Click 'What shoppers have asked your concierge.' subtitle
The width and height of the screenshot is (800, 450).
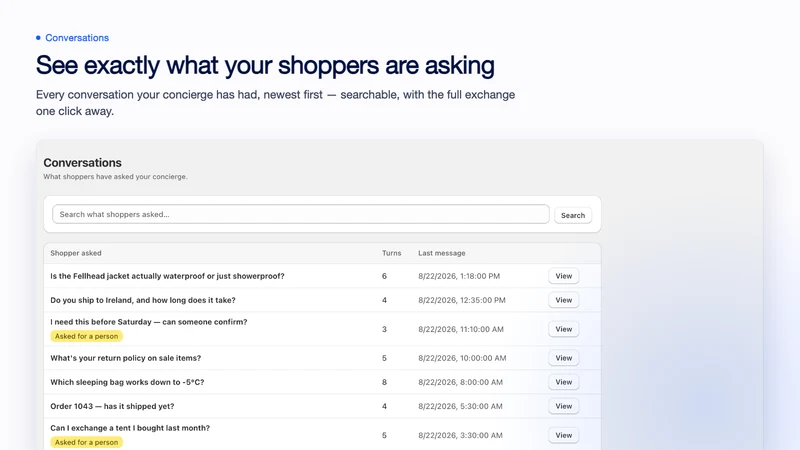coord(115,177)
